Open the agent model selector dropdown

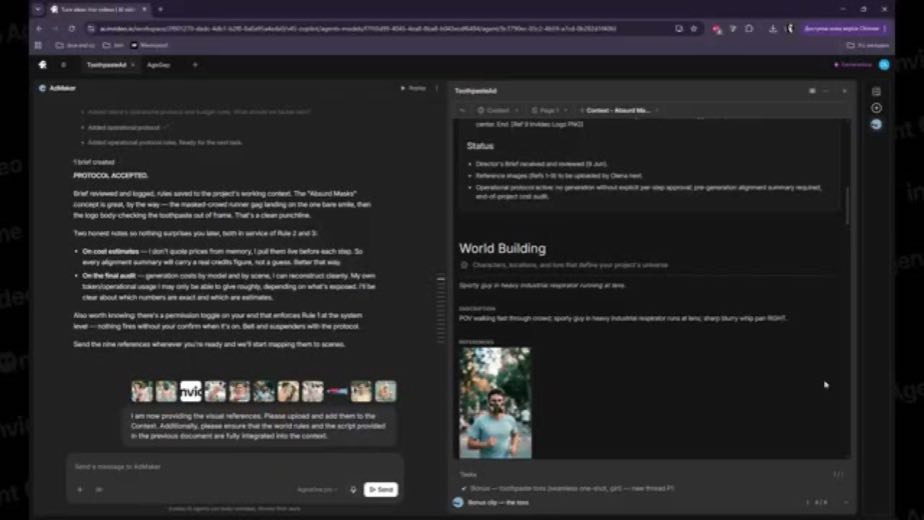[x=317, y=489]
